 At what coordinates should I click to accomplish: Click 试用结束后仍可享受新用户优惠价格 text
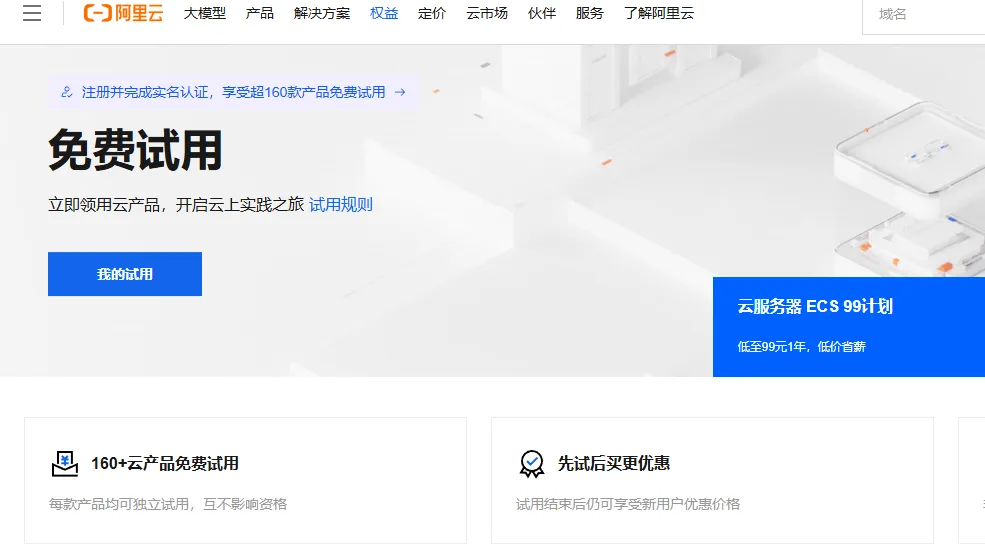628,504
